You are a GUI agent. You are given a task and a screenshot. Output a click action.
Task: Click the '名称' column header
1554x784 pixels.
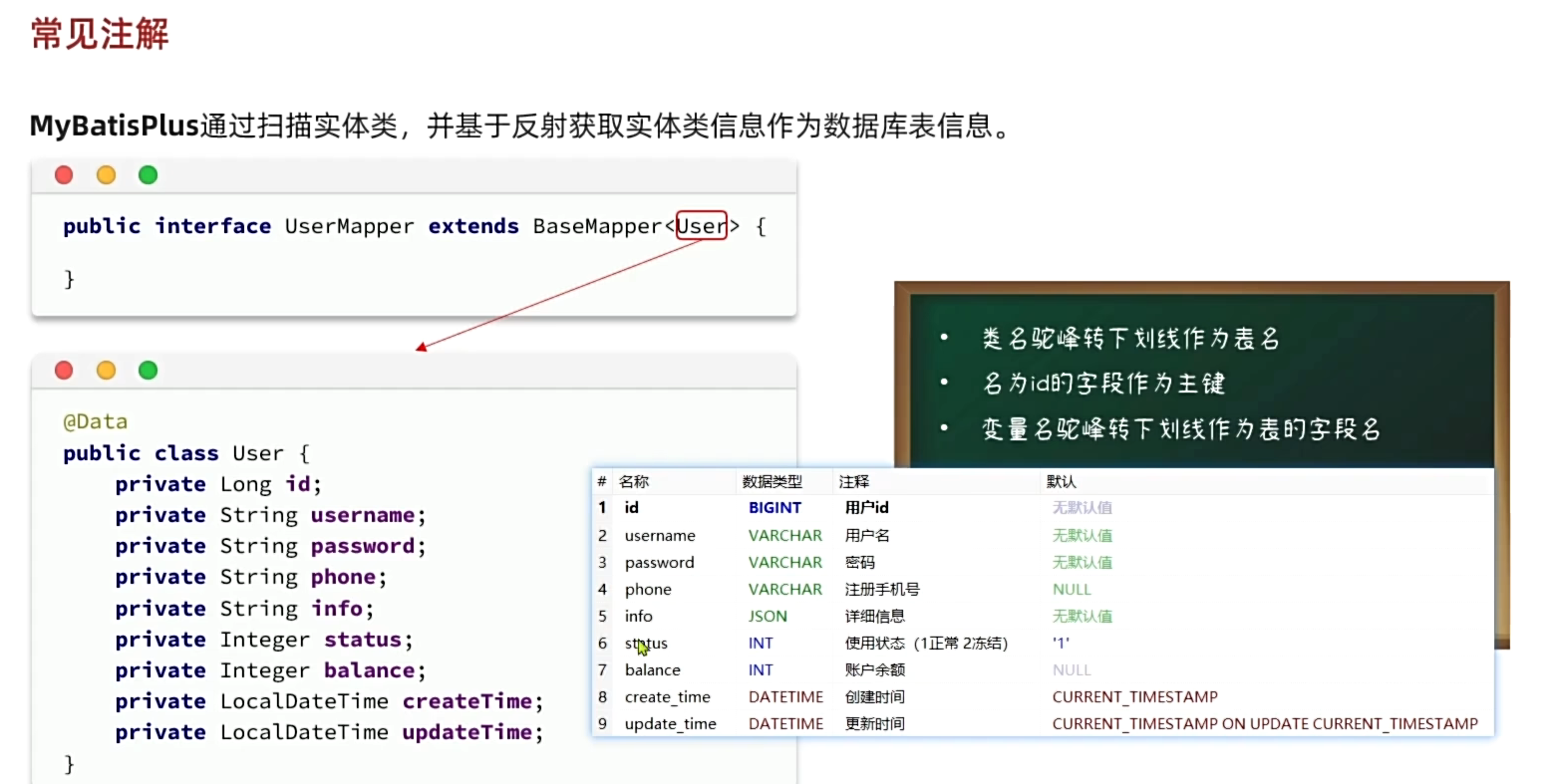[x=634, y=481]
